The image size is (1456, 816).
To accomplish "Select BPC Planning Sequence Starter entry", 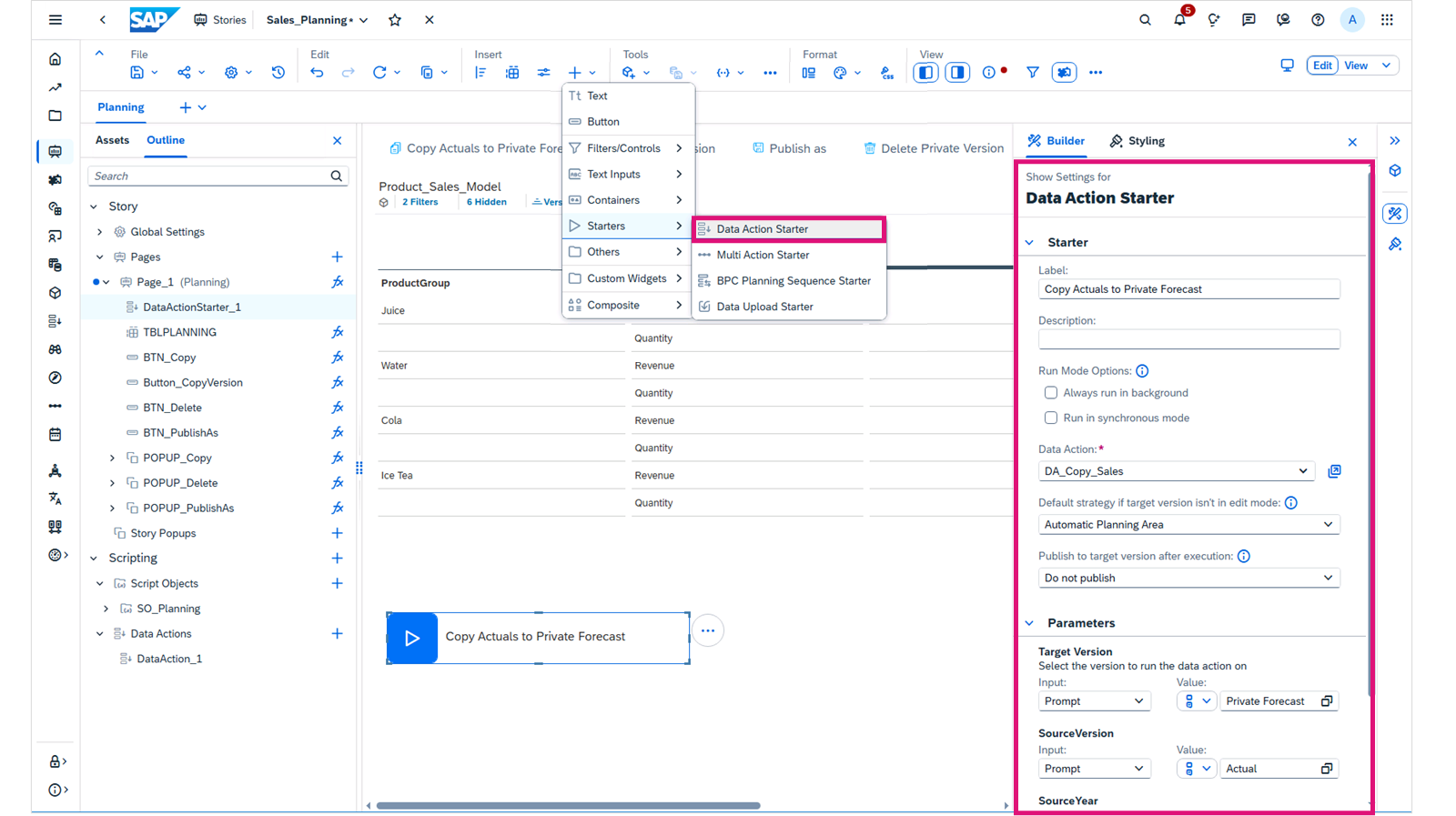I will (x=788, y=281).
